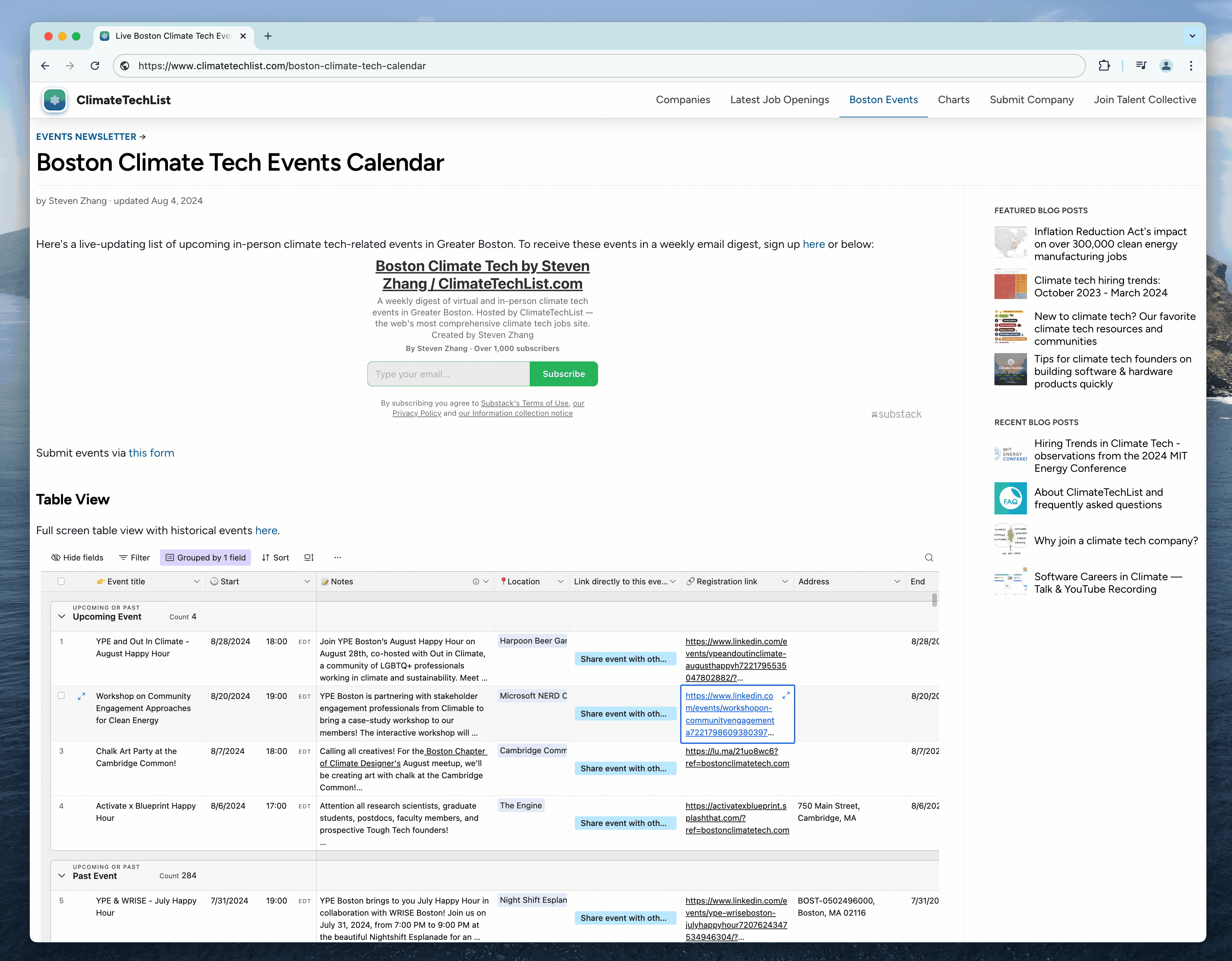Open the Inflation Reduction Act post thumbnail
This screenshot has height=961, width=1232.
1010,243
